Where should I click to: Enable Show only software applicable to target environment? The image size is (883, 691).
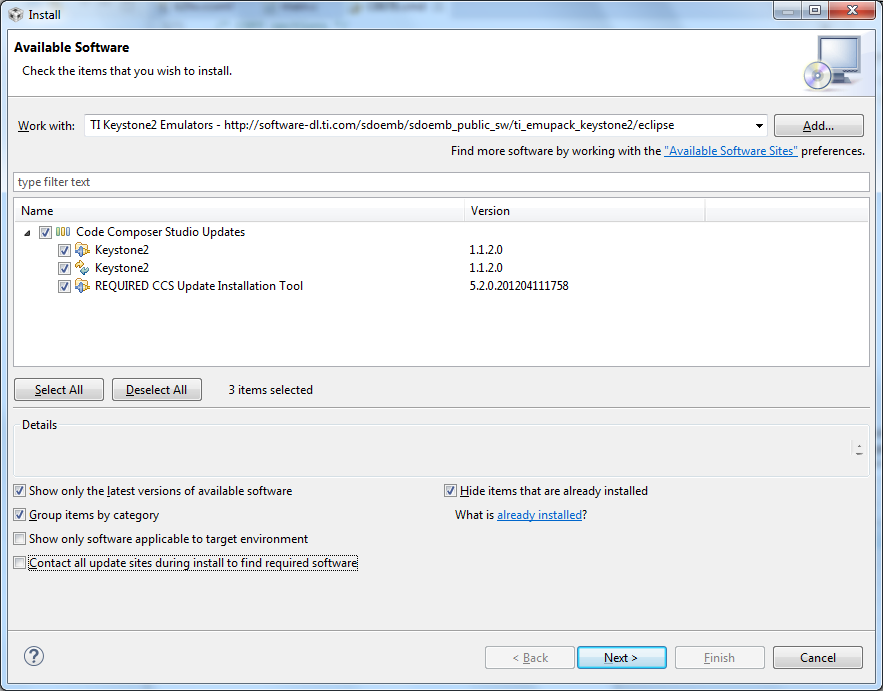[20, 539]
